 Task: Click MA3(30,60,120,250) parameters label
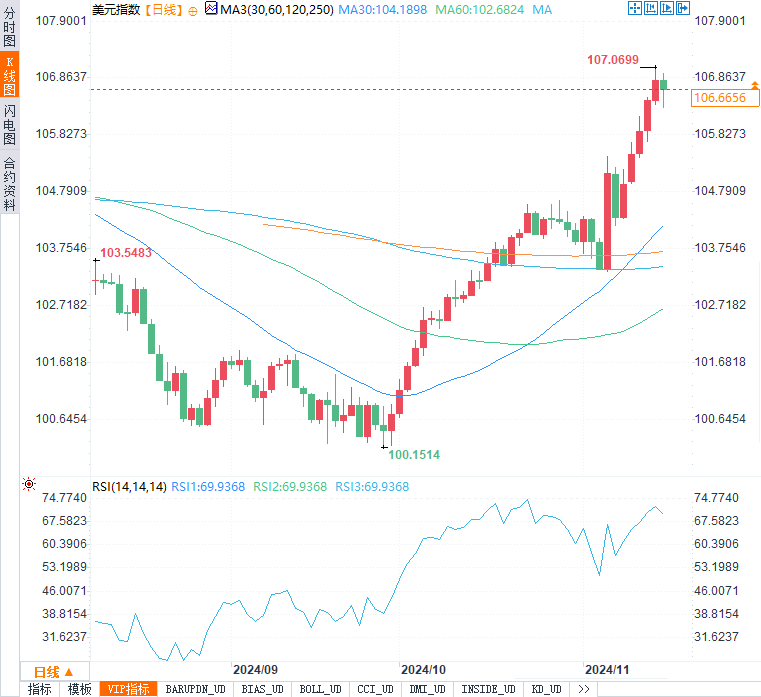277,10
